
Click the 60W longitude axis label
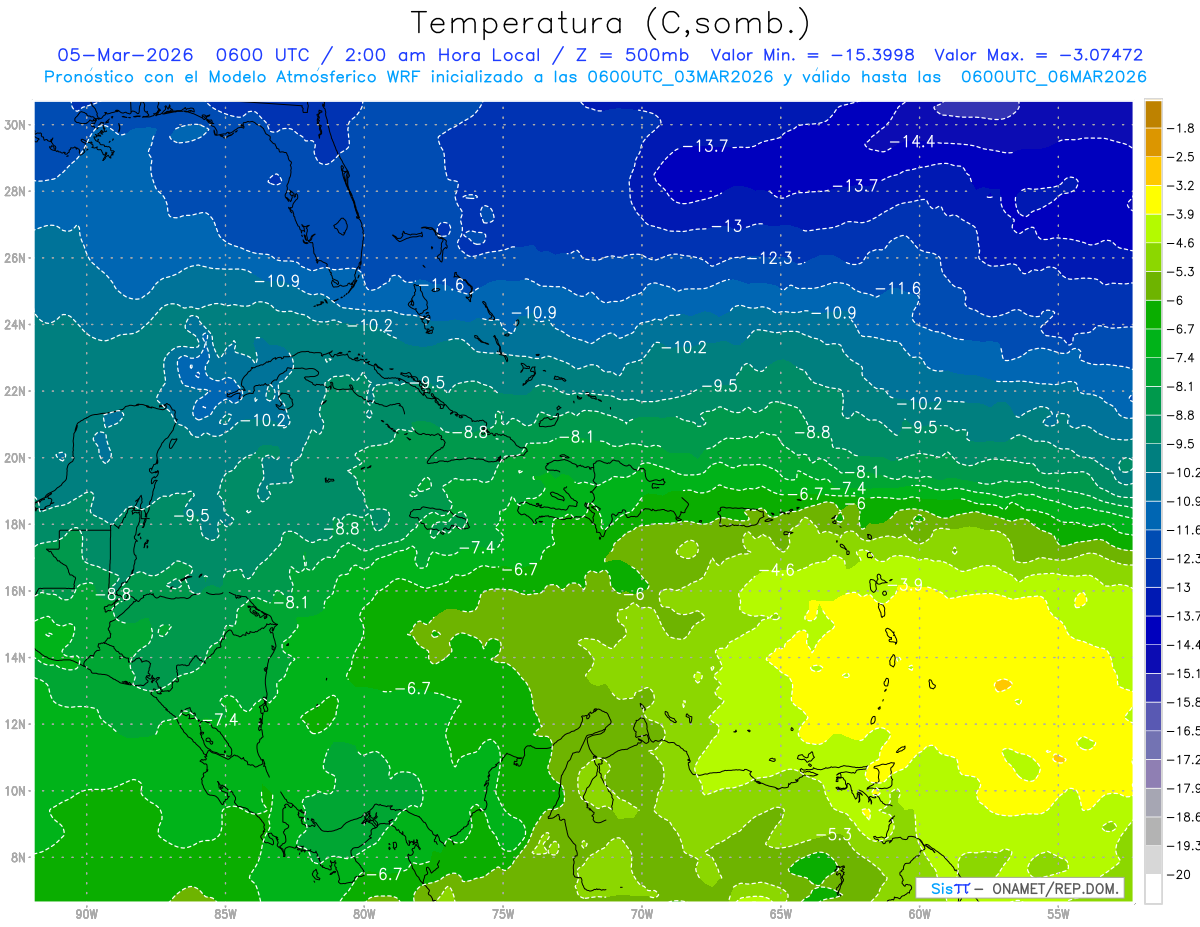click(919, 914)
